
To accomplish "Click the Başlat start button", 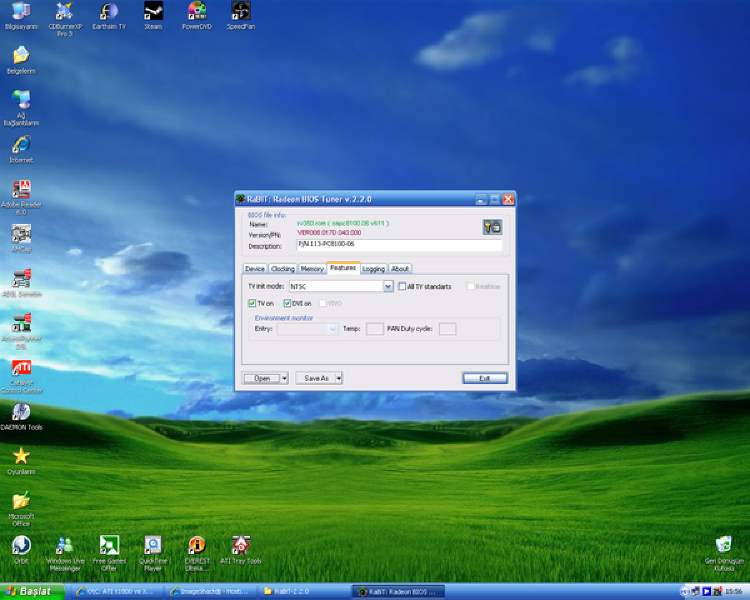I will click(32, 592).
